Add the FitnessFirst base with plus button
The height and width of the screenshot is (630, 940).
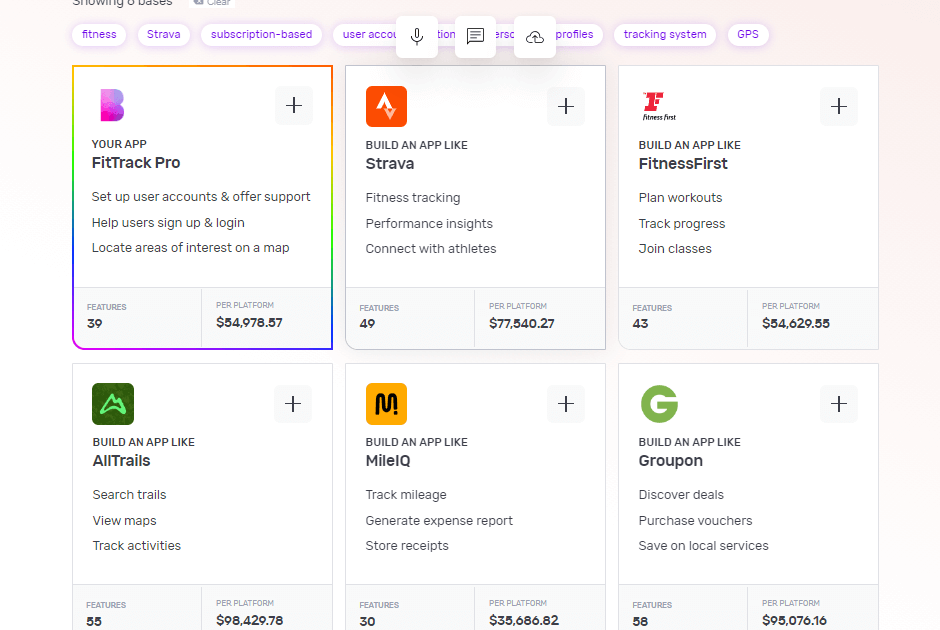839,107
